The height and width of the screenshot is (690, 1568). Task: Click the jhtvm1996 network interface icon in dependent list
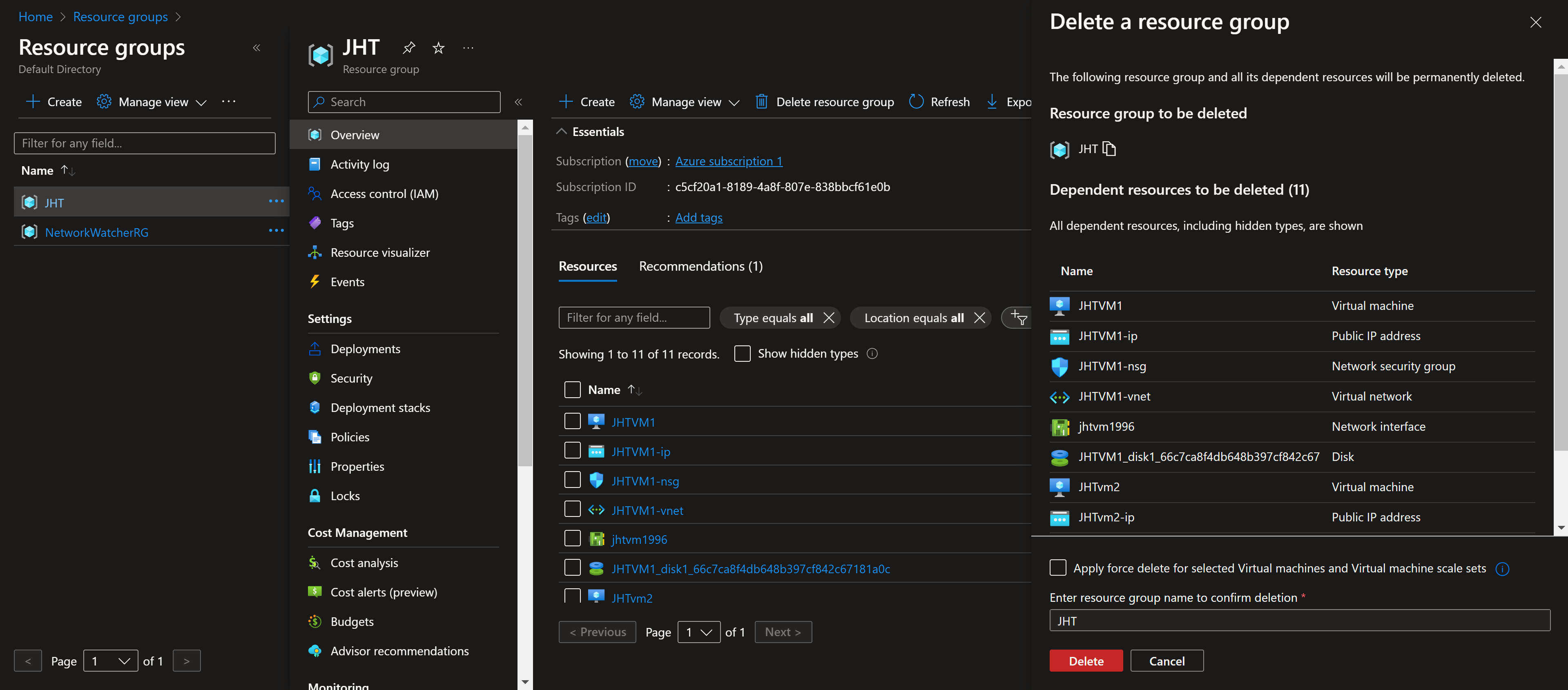1060,427
